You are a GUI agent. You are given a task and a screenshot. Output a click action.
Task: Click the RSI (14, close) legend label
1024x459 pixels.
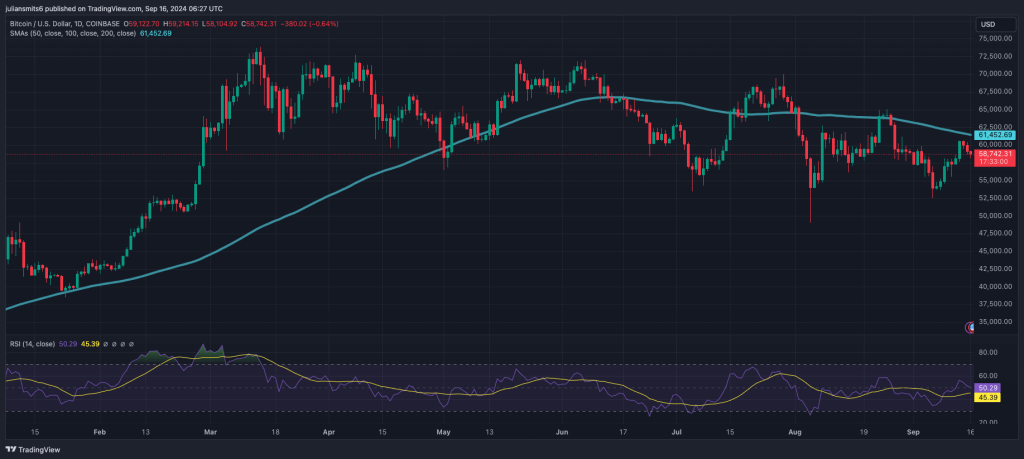coord(32,343)
